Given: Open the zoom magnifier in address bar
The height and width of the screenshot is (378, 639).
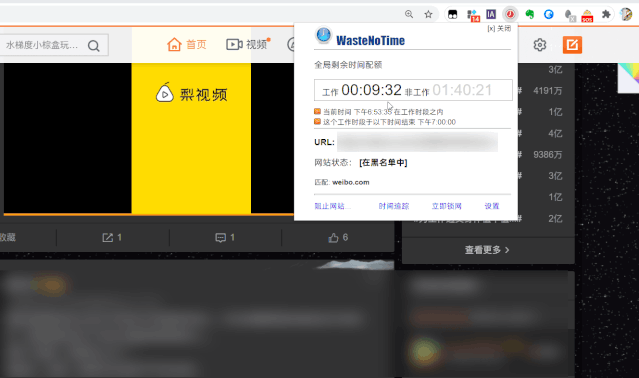Looking at the screenshot, I should click(x=409, y=14).
